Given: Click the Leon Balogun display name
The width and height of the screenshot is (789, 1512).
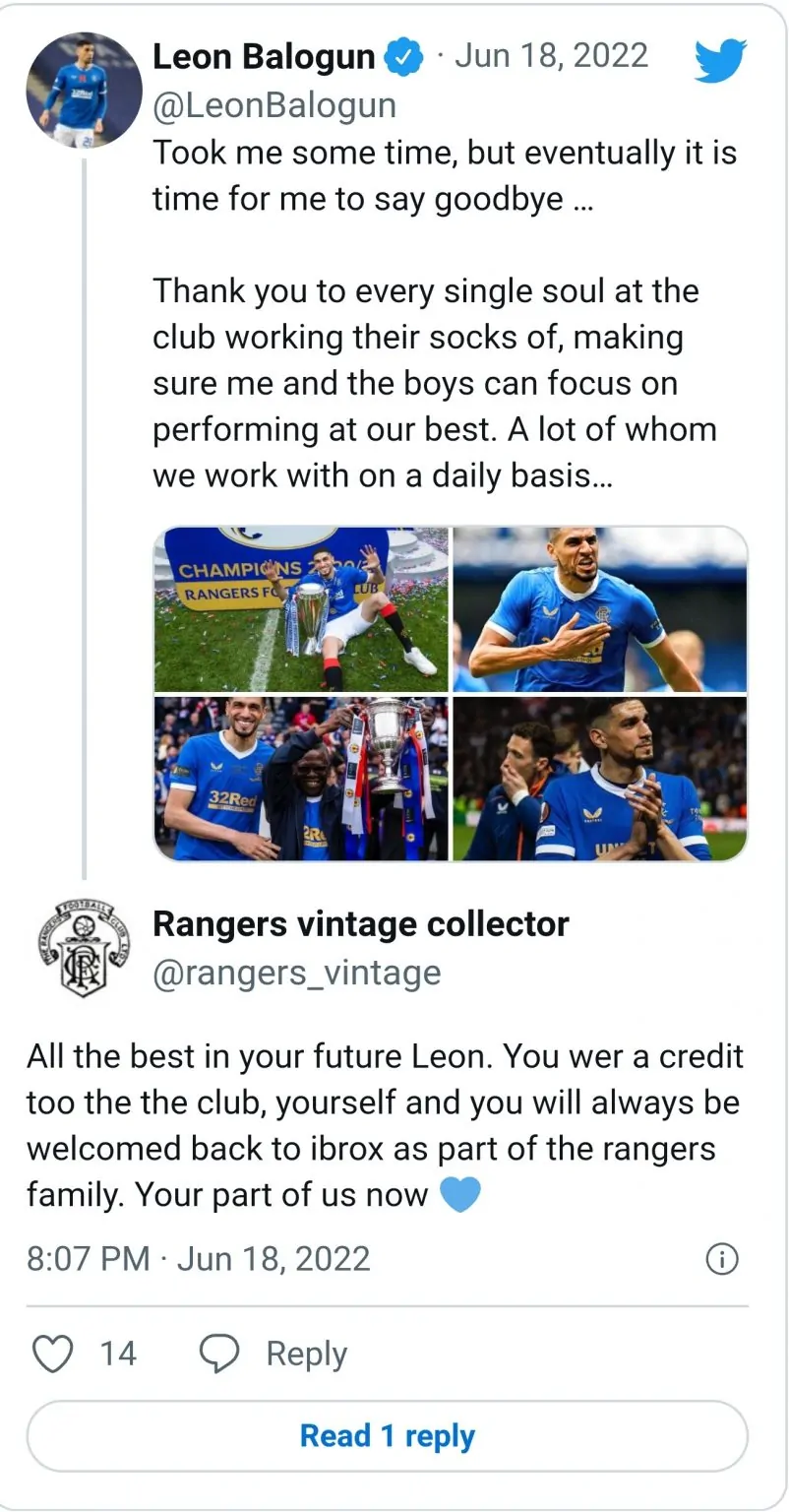Looking at the screenshot, I should (264, 57).
